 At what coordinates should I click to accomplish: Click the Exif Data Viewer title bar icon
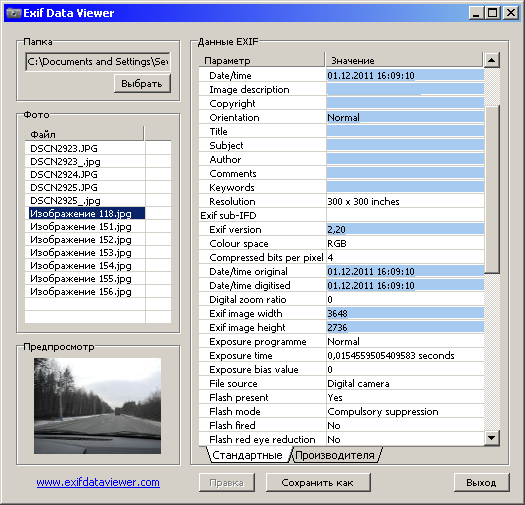13,13
